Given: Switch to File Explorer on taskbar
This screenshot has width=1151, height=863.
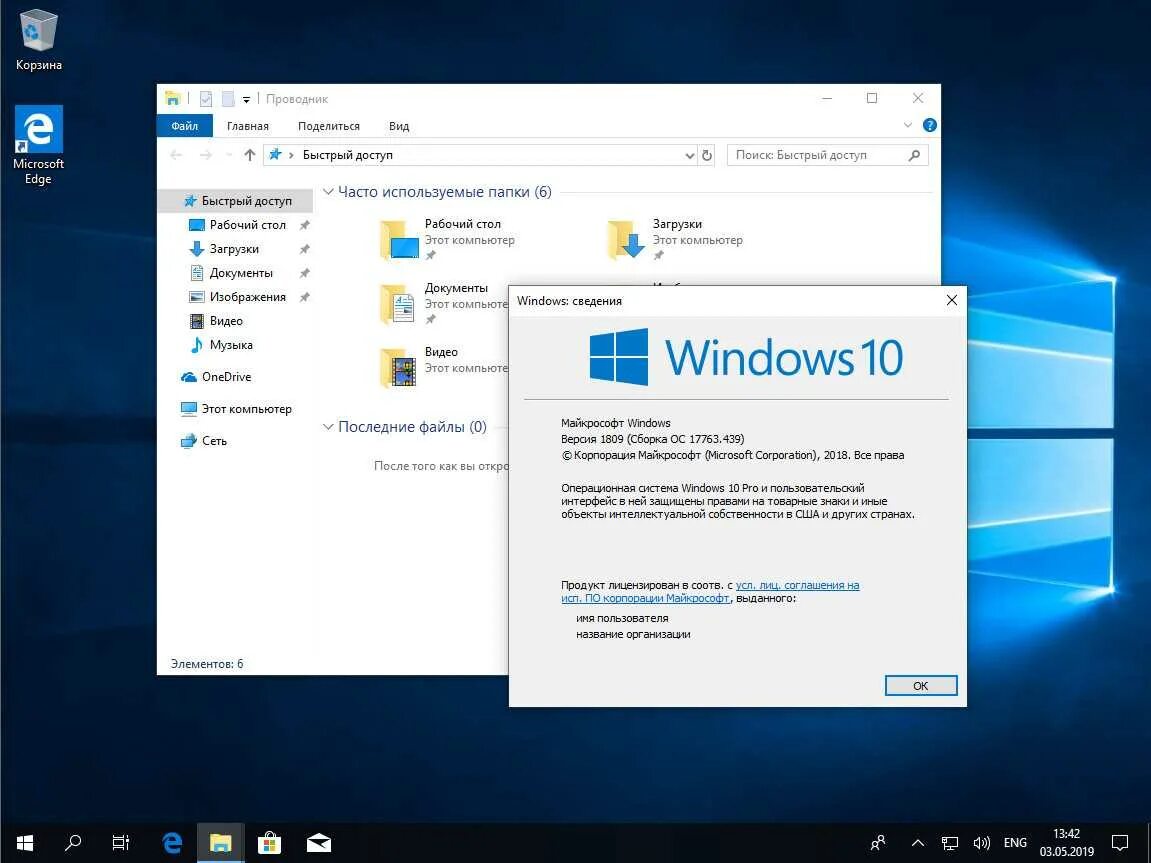Looking at the screenshot, I should pos(220,842).
